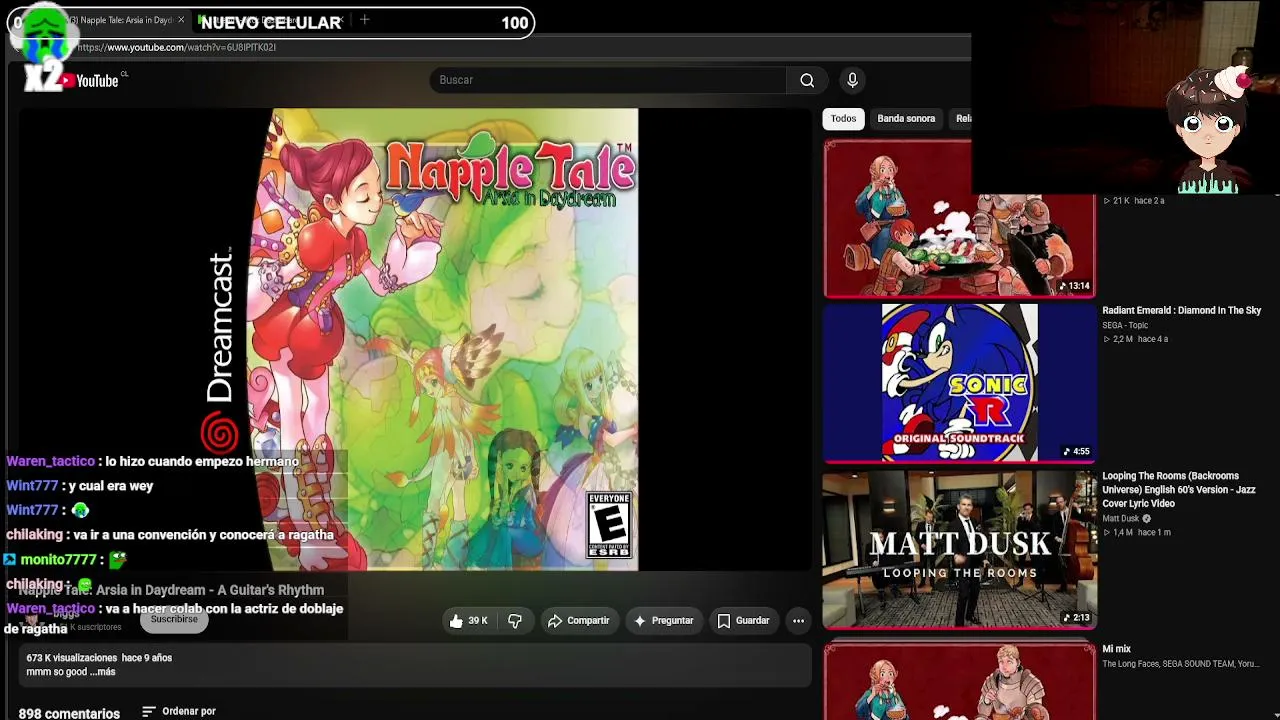This screenshot has width=1280, height=720.
Task: Select the Todos filter chip
Action: (x=843, y=118)
